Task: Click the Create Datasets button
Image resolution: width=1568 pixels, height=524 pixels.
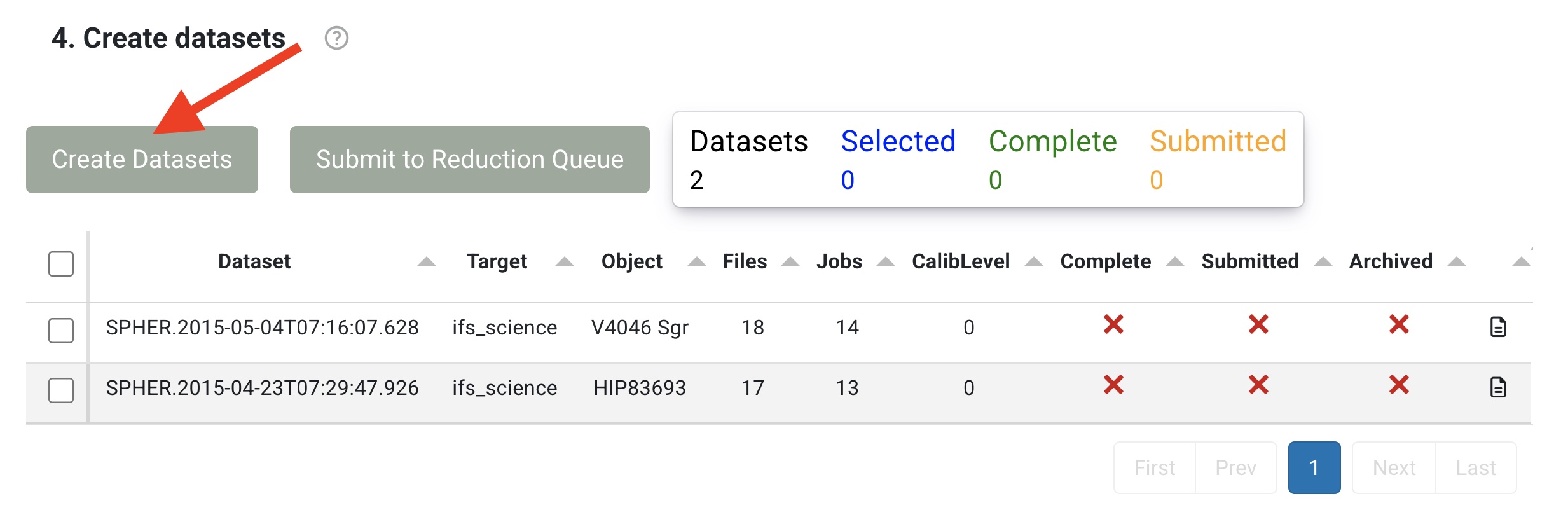Action: [142, 159]
